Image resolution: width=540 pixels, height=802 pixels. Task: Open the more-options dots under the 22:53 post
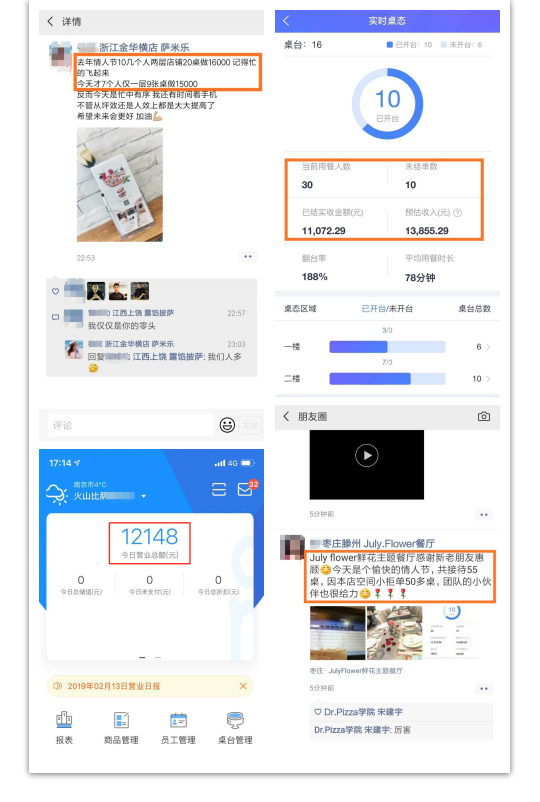pos(248,257)
